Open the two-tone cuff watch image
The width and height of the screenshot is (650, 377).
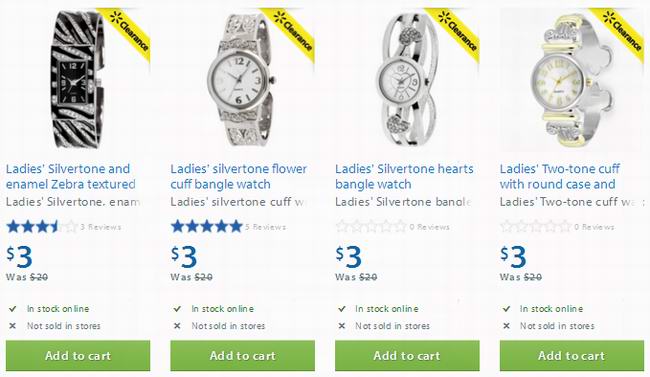click(x=572, y=80)
